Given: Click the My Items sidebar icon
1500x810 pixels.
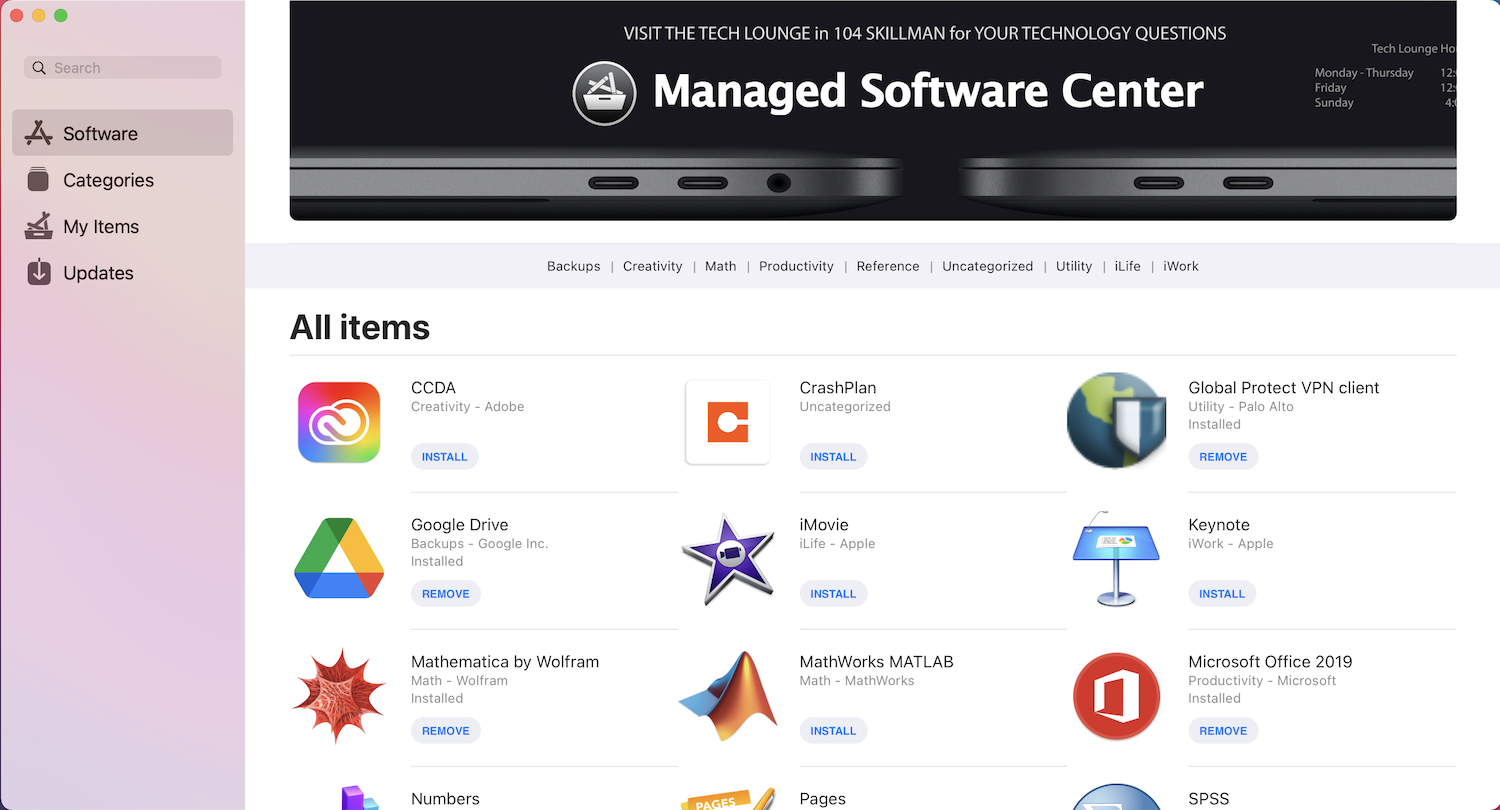Looking at the screenshot, I should [x=38, y=226].
